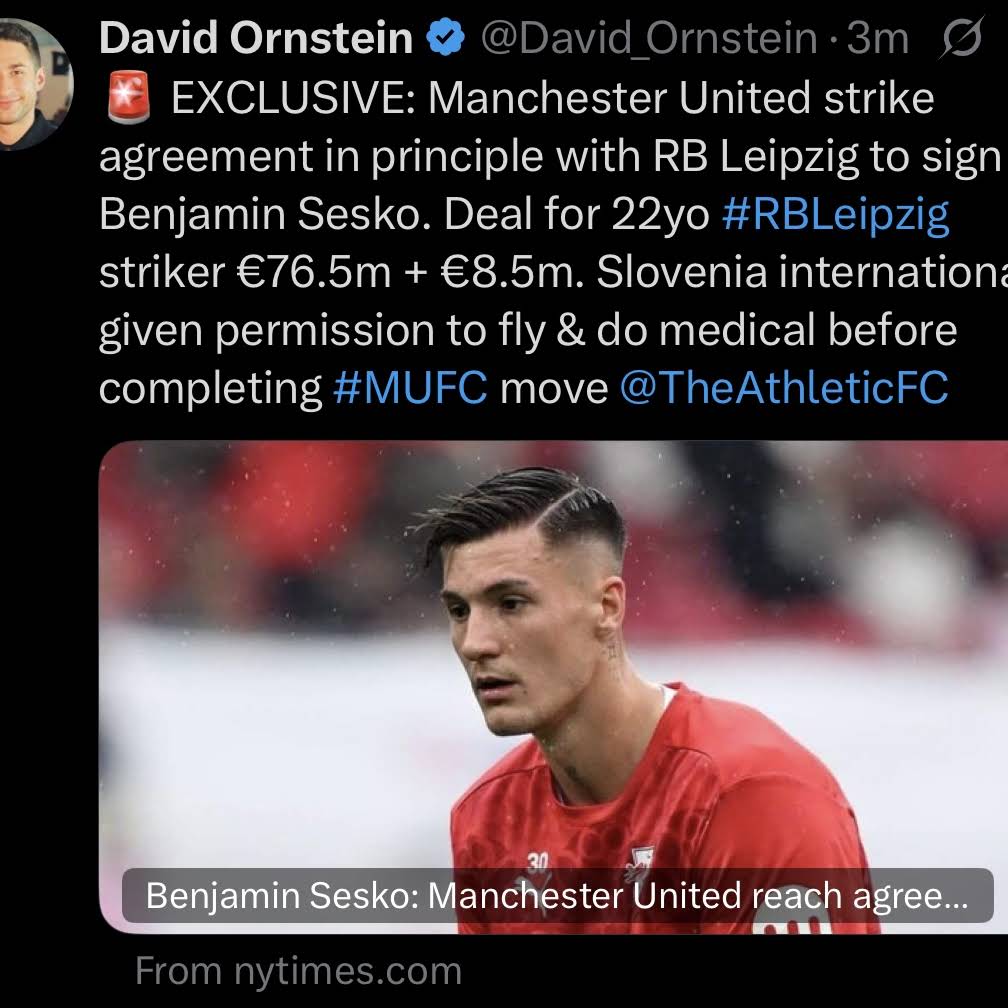Visit the @TheAthleticFC mention
Screen dimensions: 1008x1008
784,388
